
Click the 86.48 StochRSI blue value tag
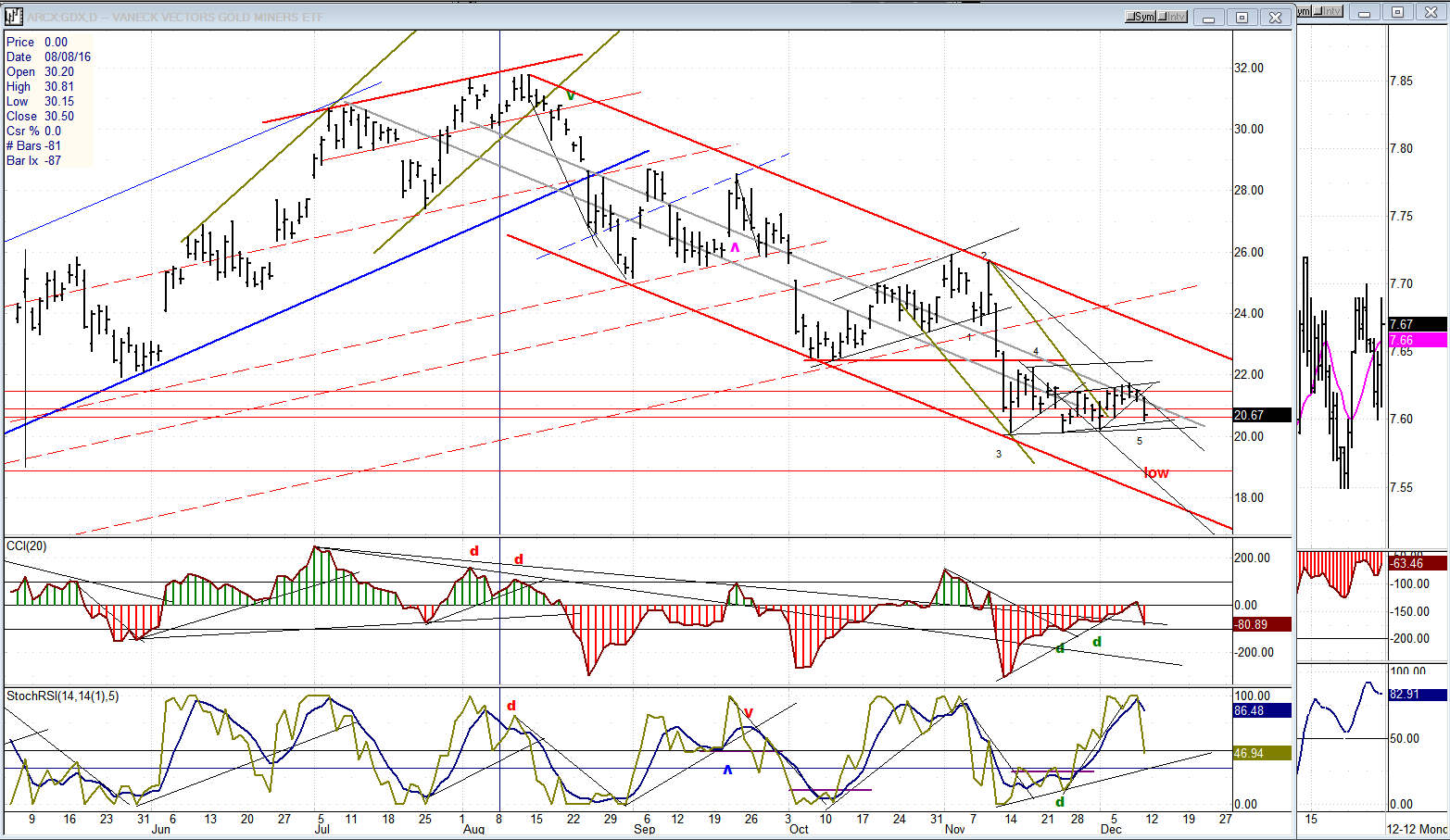pos(1262,711)
